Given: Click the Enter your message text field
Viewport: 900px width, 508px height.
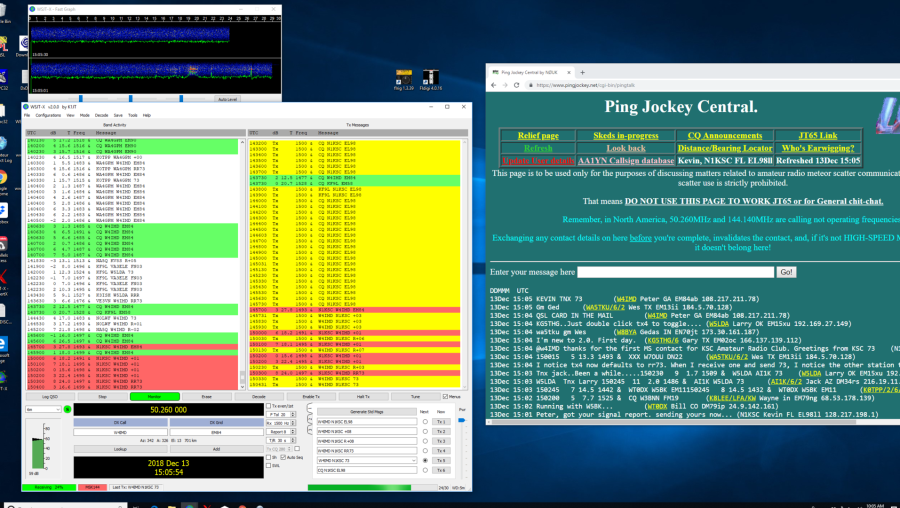Looking at the screenshot, I should [x=675, y=272].
